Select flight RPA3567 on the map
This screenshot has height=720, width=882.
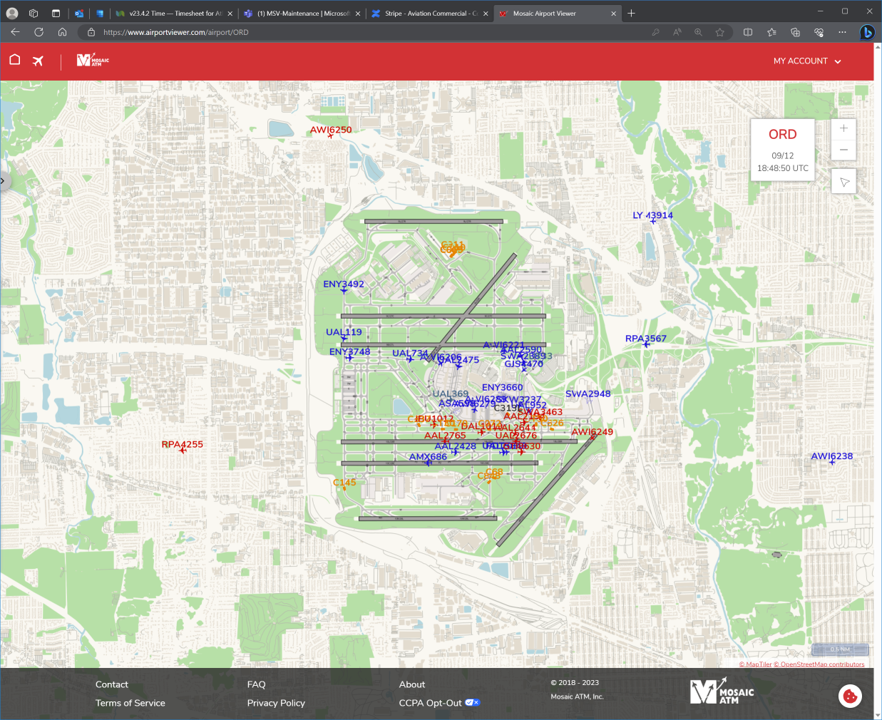646,339
